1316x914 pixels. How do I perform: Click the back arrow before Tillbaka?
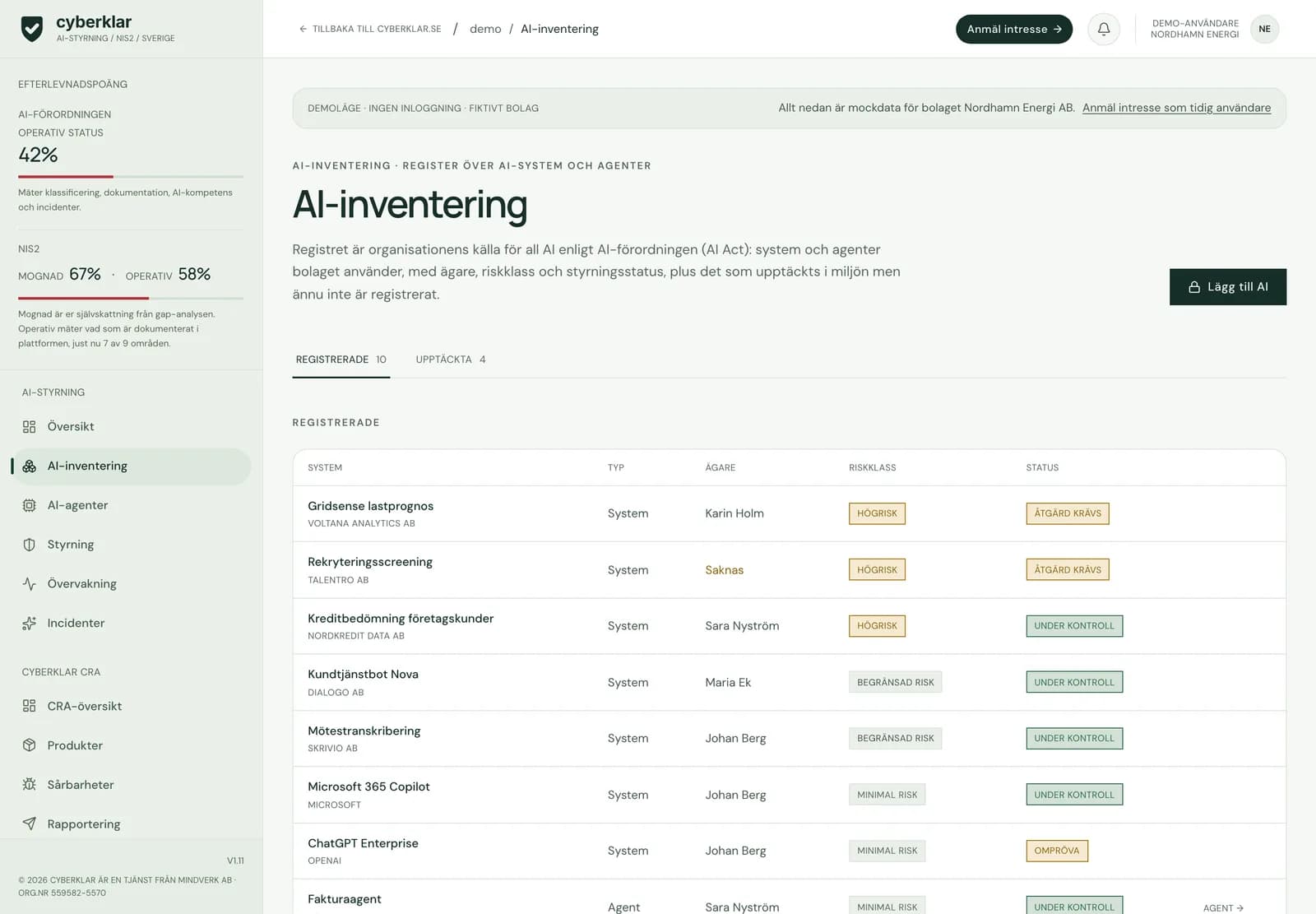point(303,29)
